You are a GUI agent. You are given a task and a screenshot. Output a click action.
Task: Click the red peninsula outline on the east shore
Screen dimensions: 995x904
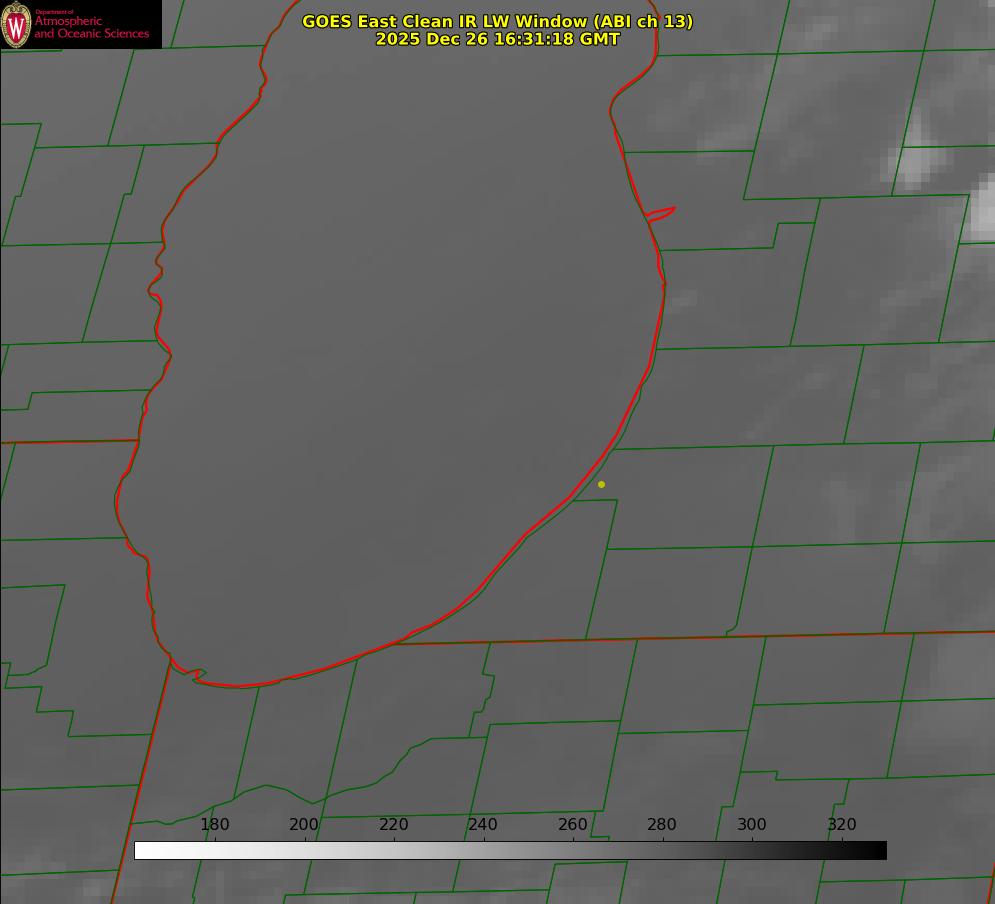[x=662, y=212]
